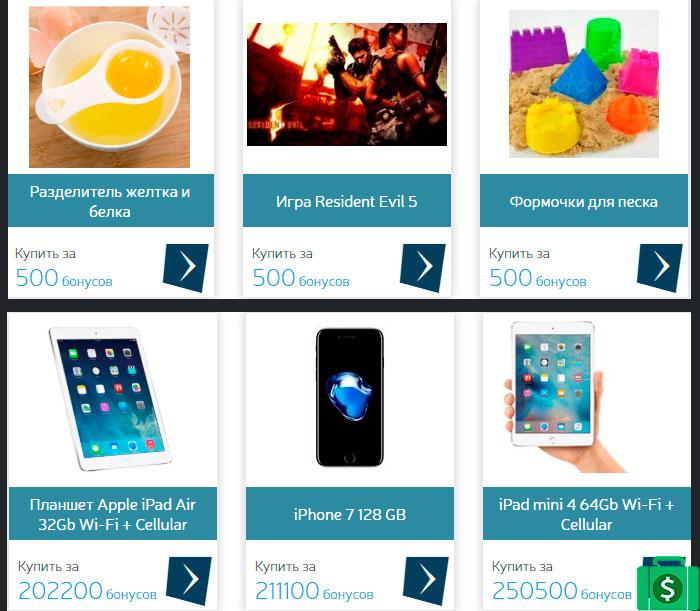
Task: Open the Resident Evil 5 cover image
Action: tap(347, 84)
